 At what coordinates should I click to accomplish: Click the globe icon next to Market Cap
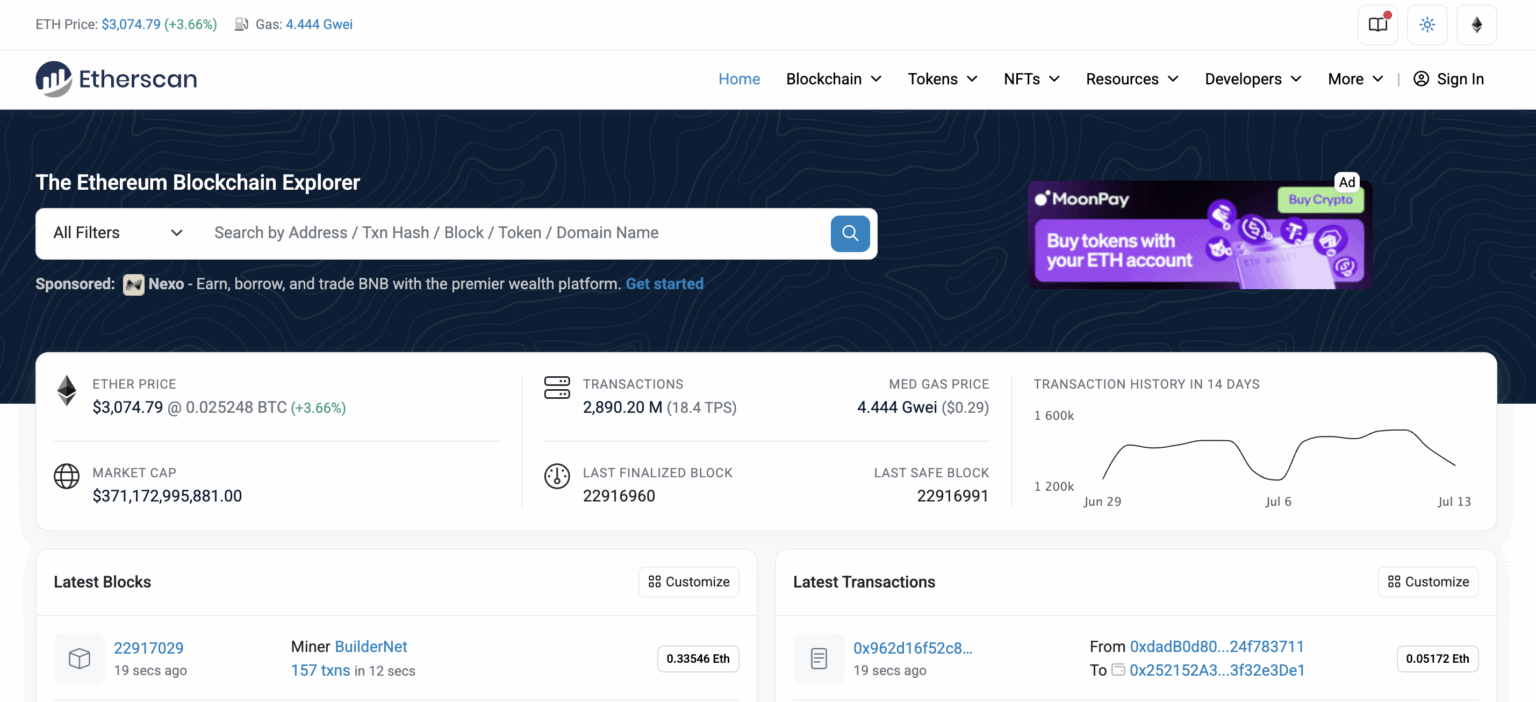pyautogui.click(x=66, y=476)
